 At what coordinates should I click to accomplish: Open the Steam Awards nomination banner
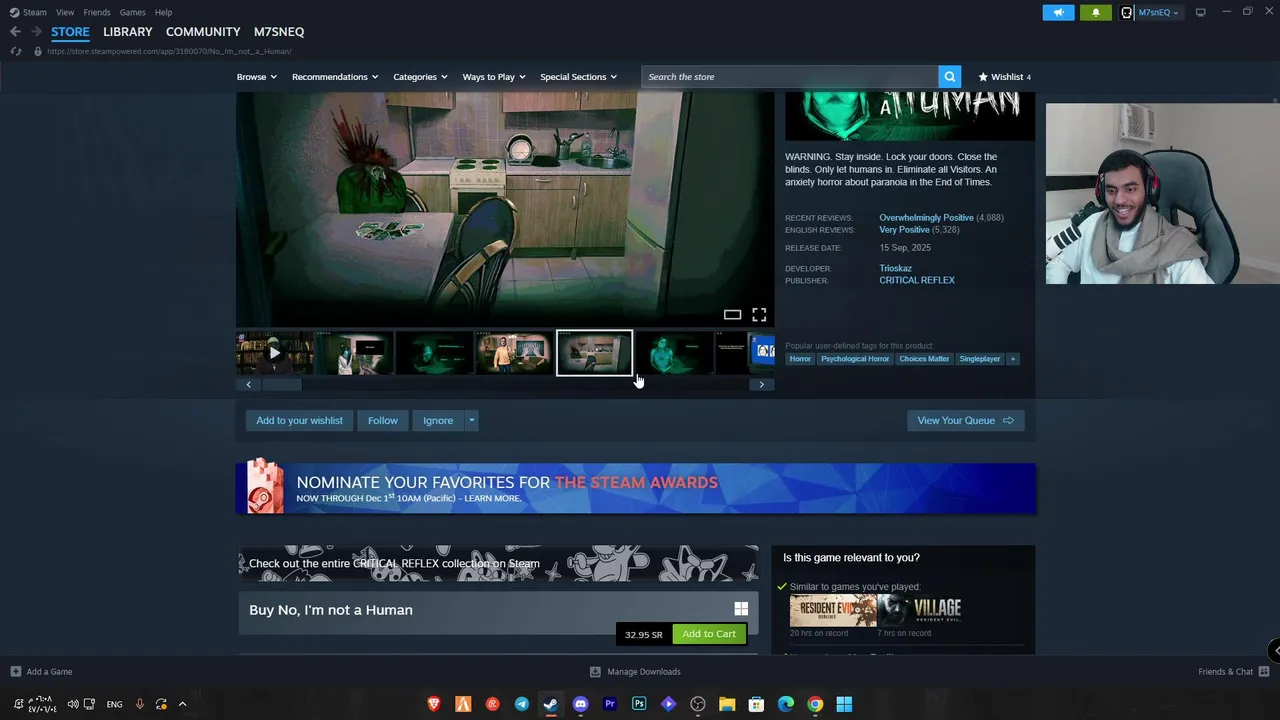coord(636,488)
